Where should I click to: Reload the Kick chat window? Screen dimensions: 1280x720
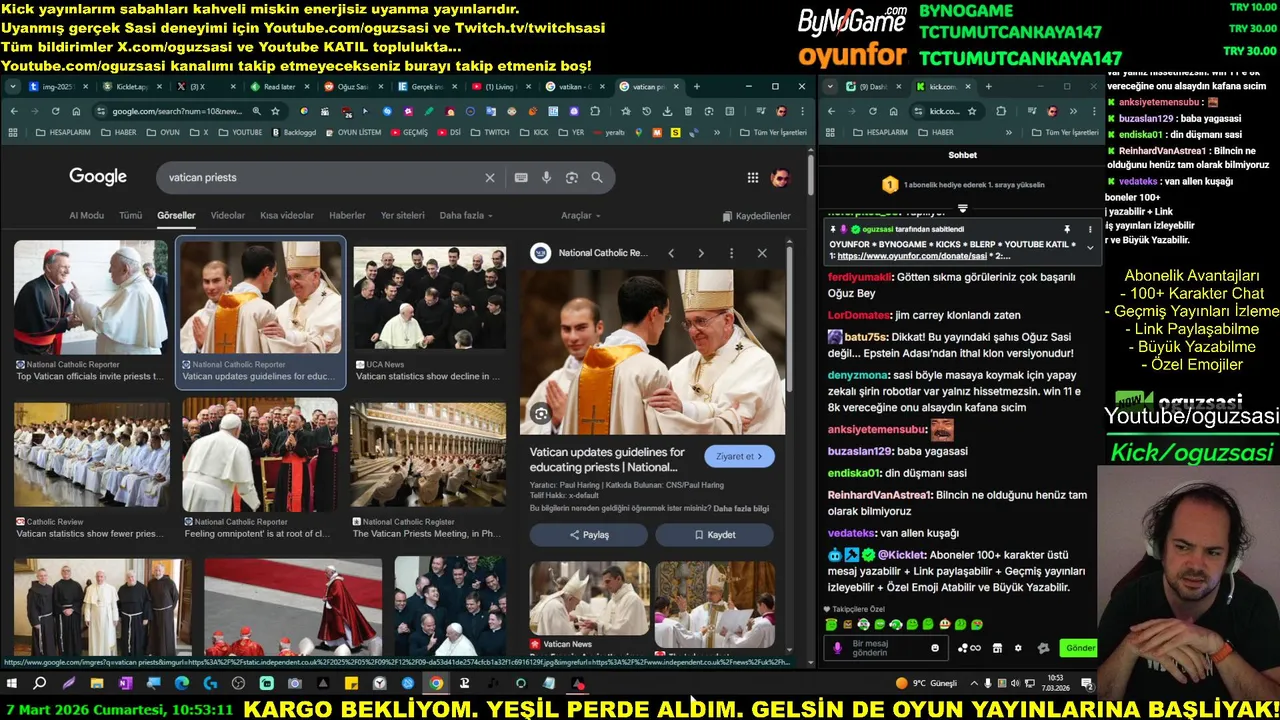point(872,111)
